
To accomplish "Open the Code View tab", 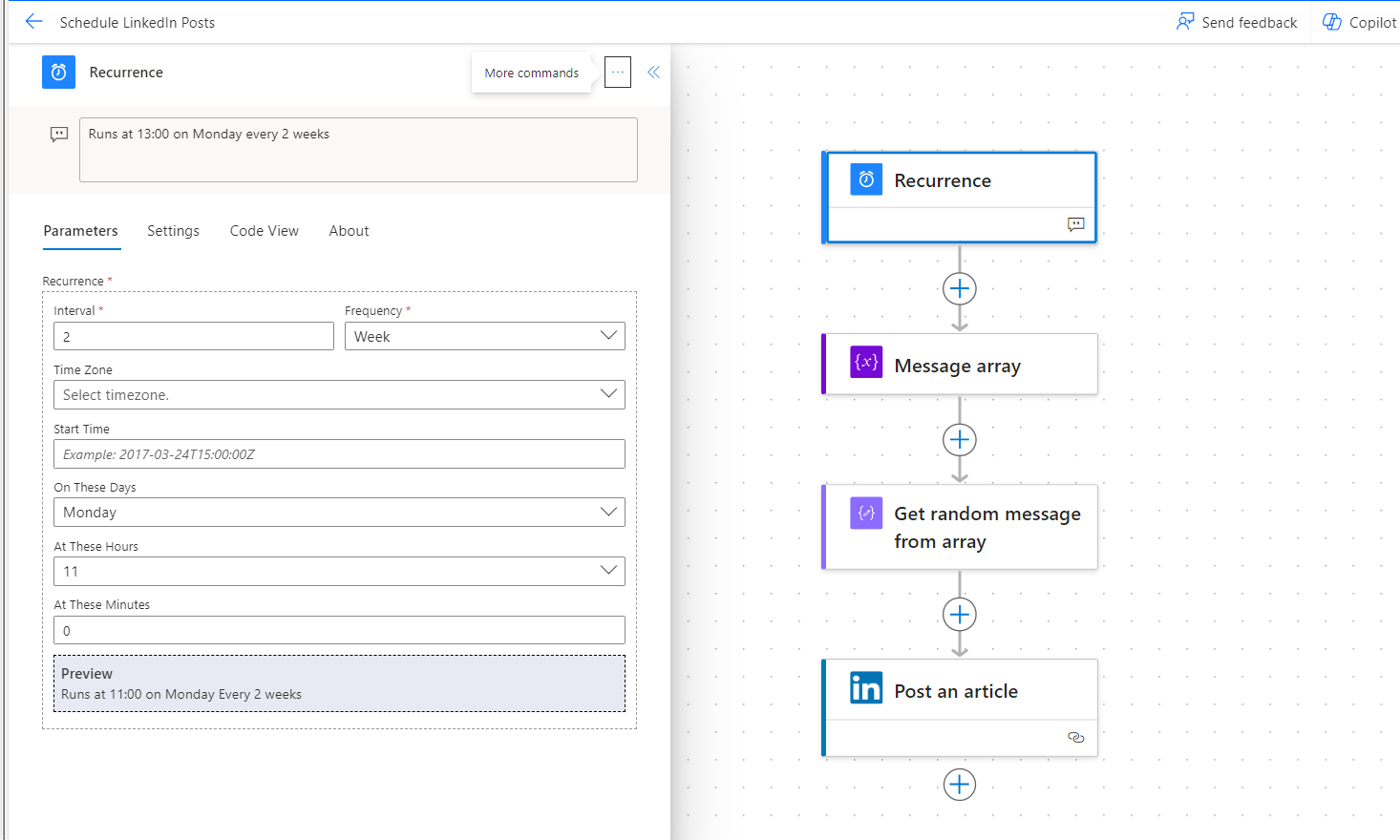I will tap(265, 231).
